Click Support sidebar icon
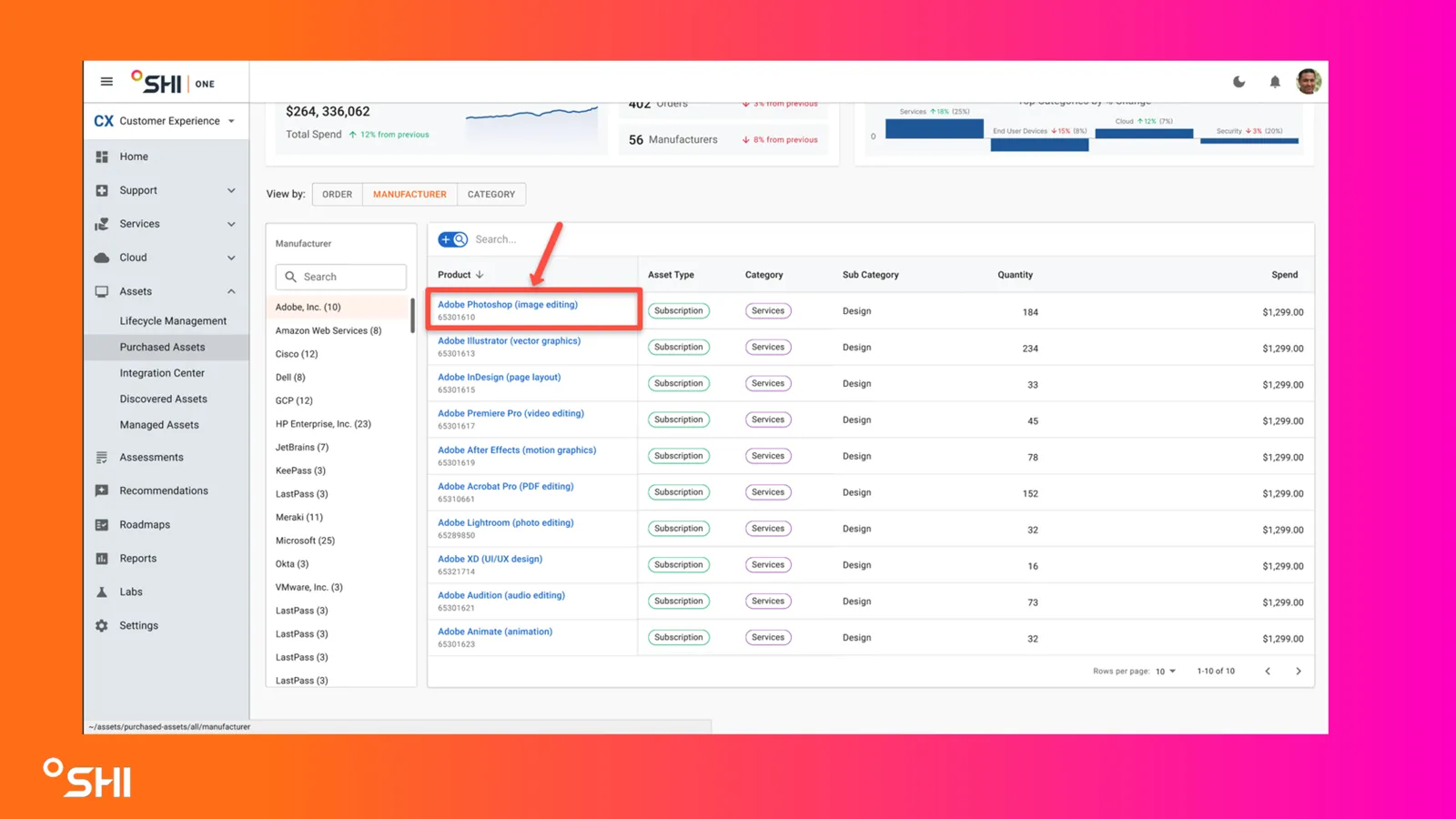This screenshot has height=819, width=1456. pos(102,190)
